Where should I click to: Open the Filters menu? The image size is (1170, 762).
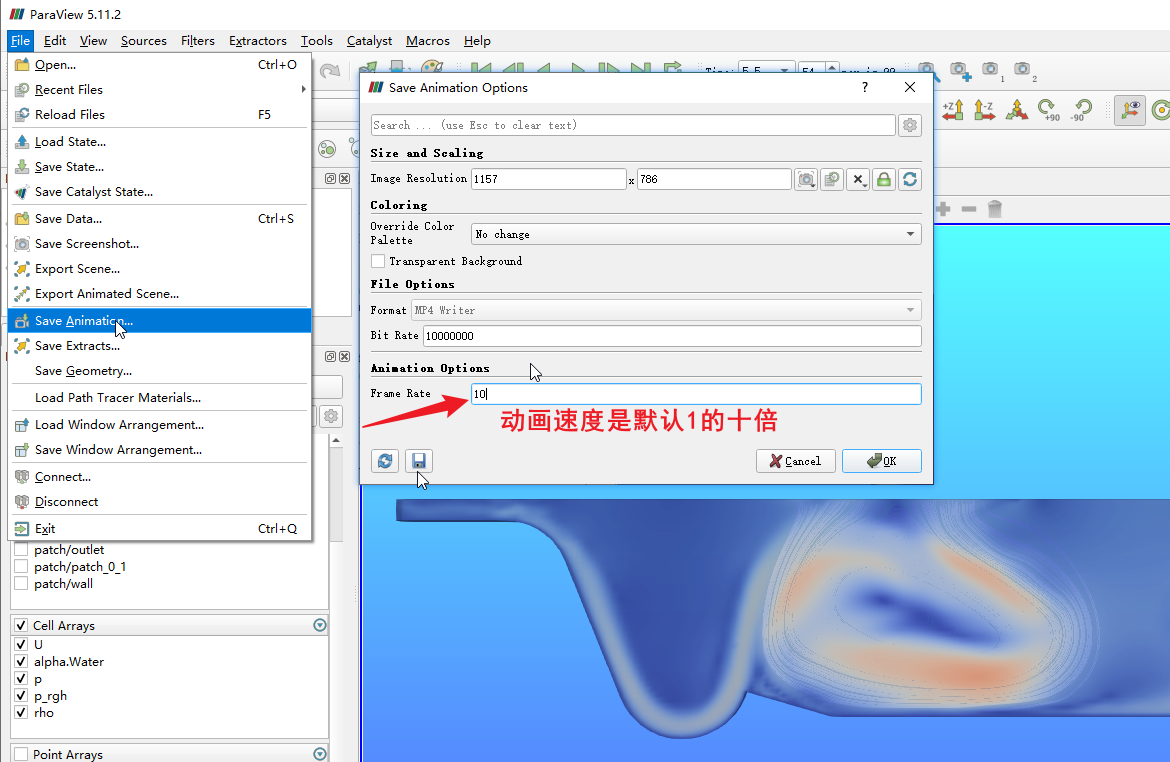click(x=198, y=41)
